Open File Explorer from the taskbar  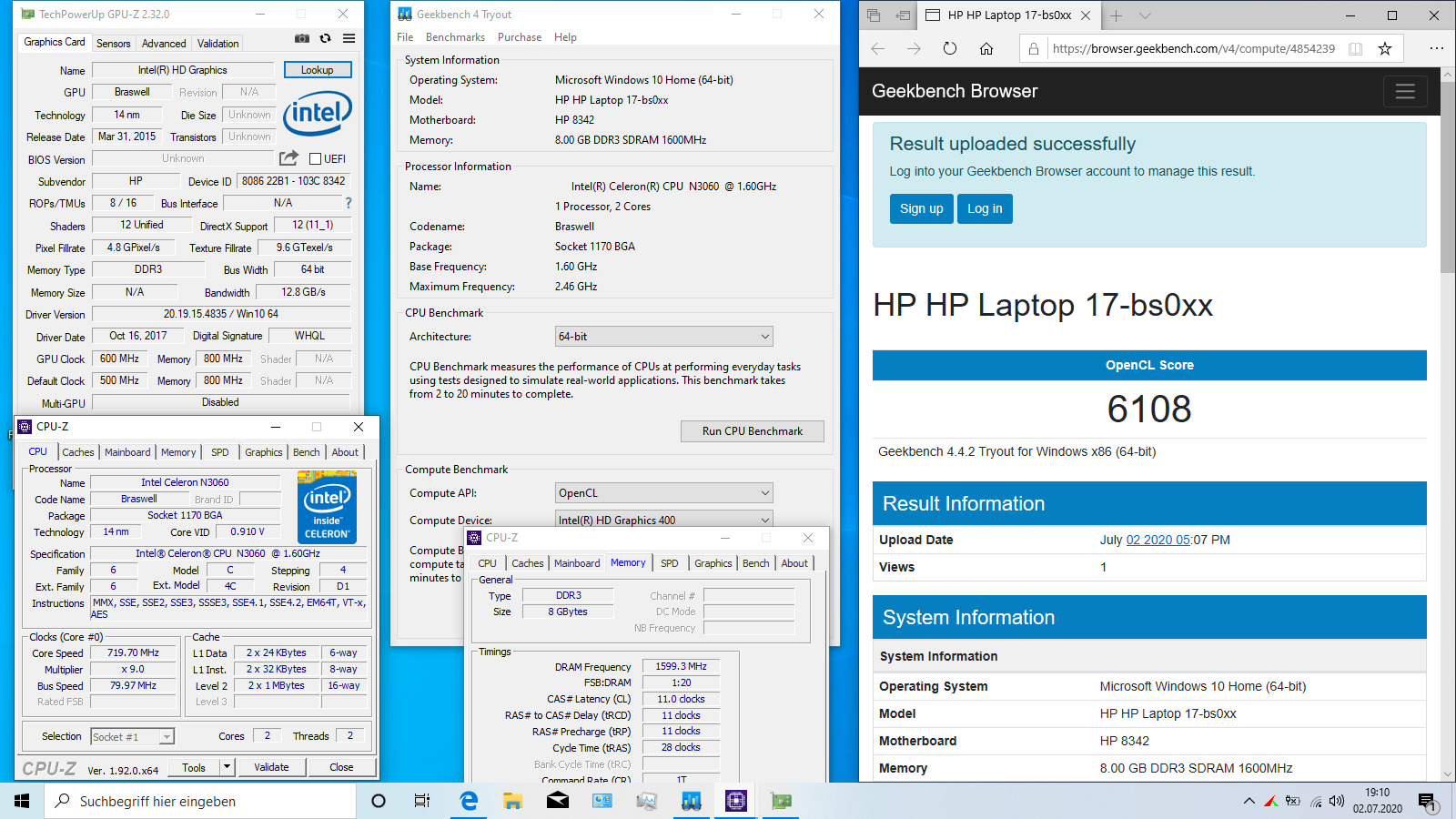(513, 801)
